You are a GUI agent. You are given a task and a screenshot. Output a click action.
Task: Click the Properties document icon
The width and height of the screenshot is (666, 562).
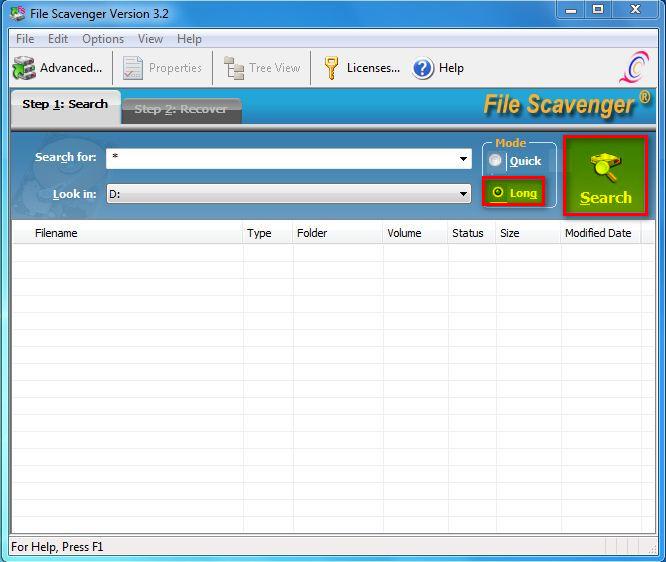[x=133, y=68]
